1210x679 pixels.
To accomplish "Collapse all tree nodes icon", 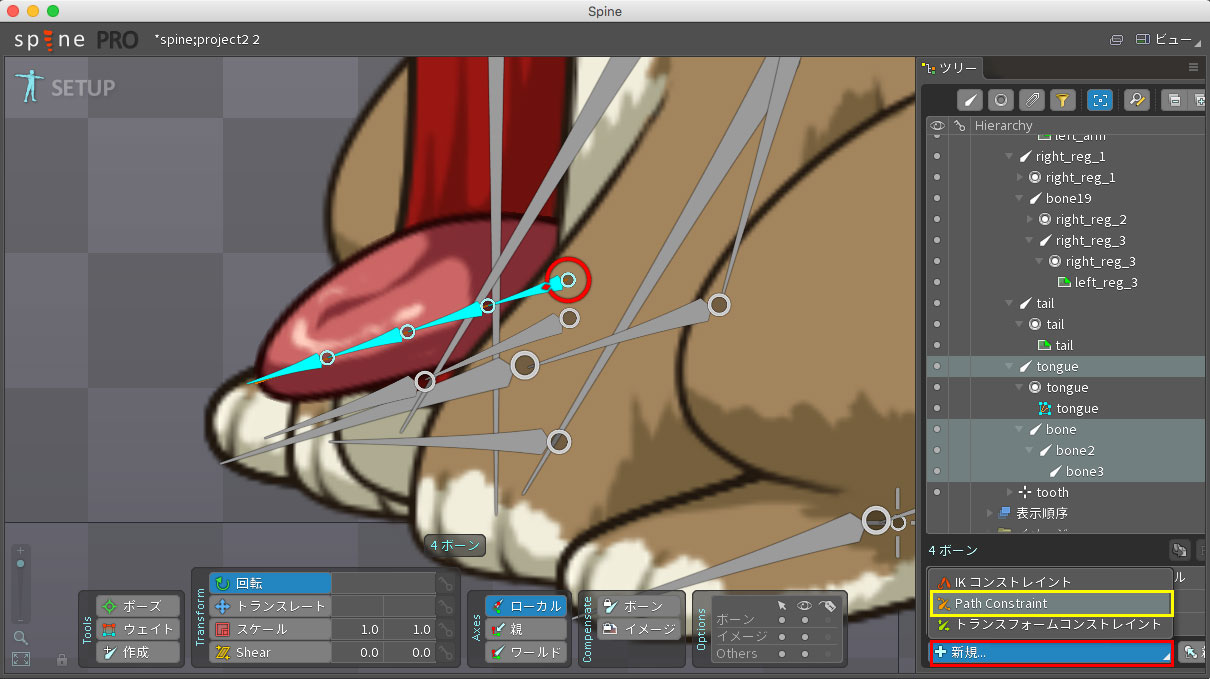I will pyautogui.click(x=1175, y=100).
